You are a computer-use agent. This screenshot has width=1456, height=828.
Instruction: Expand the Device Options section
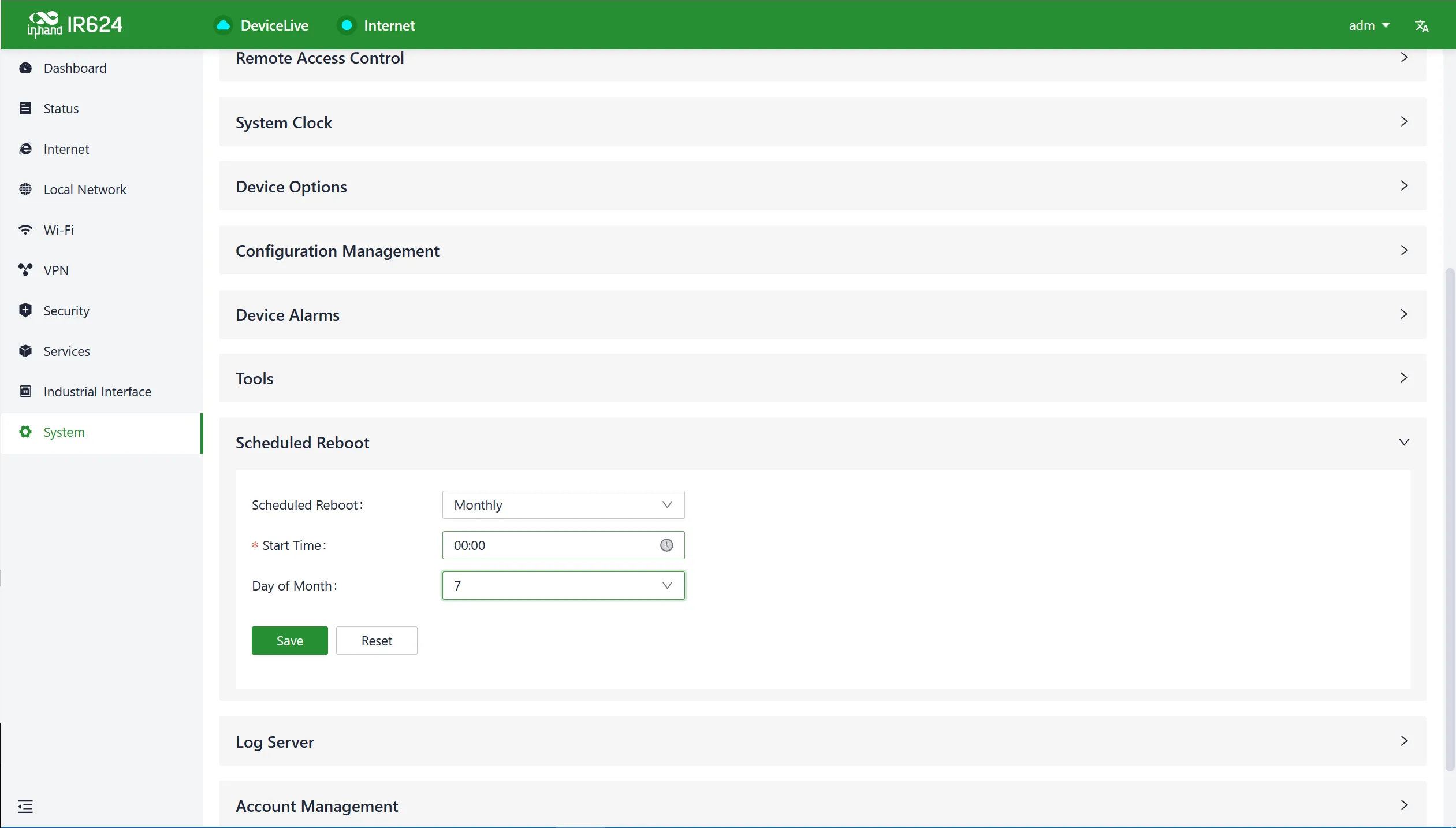click(x=822, y=186)
